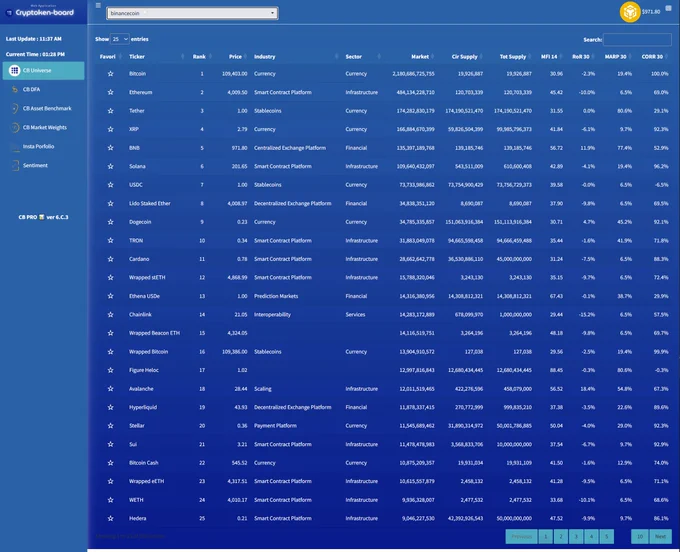Click the Sentiment sidebar icon
This screenshot has height=552, width=680.
[x=15, y=165]
